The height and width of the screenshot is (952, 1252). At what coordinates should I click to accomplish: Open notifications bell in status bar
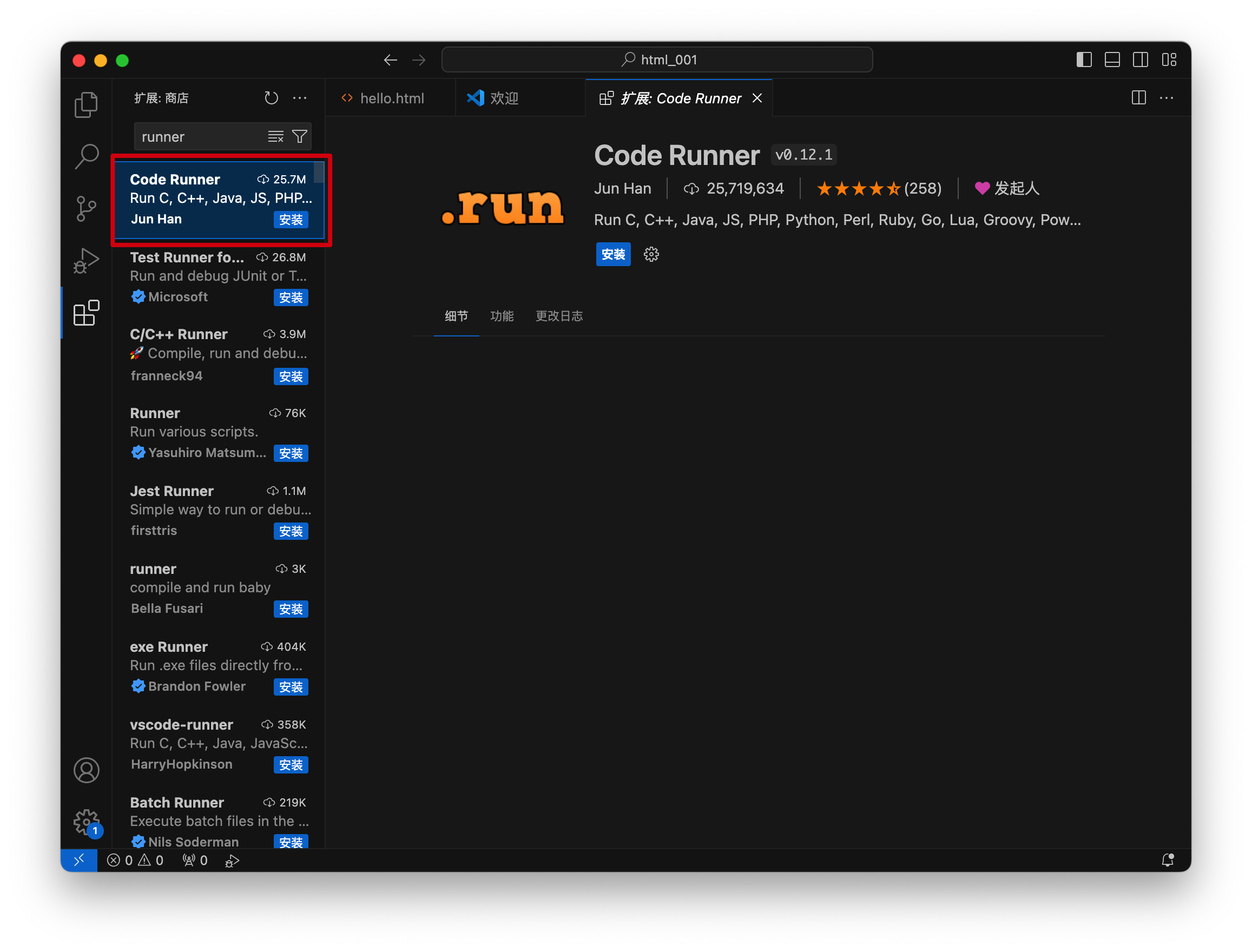coord(1168,860)
